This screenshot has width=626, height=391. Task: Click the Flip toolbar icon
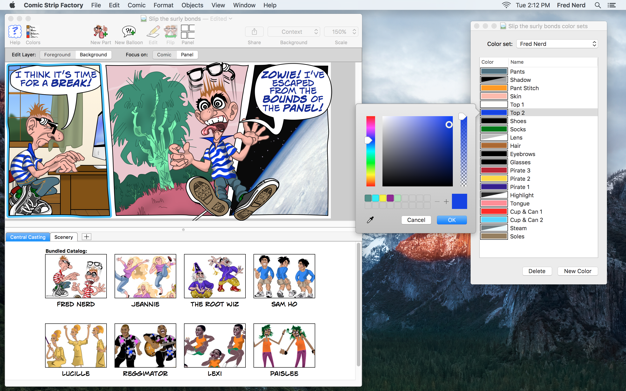coord(170,32)
